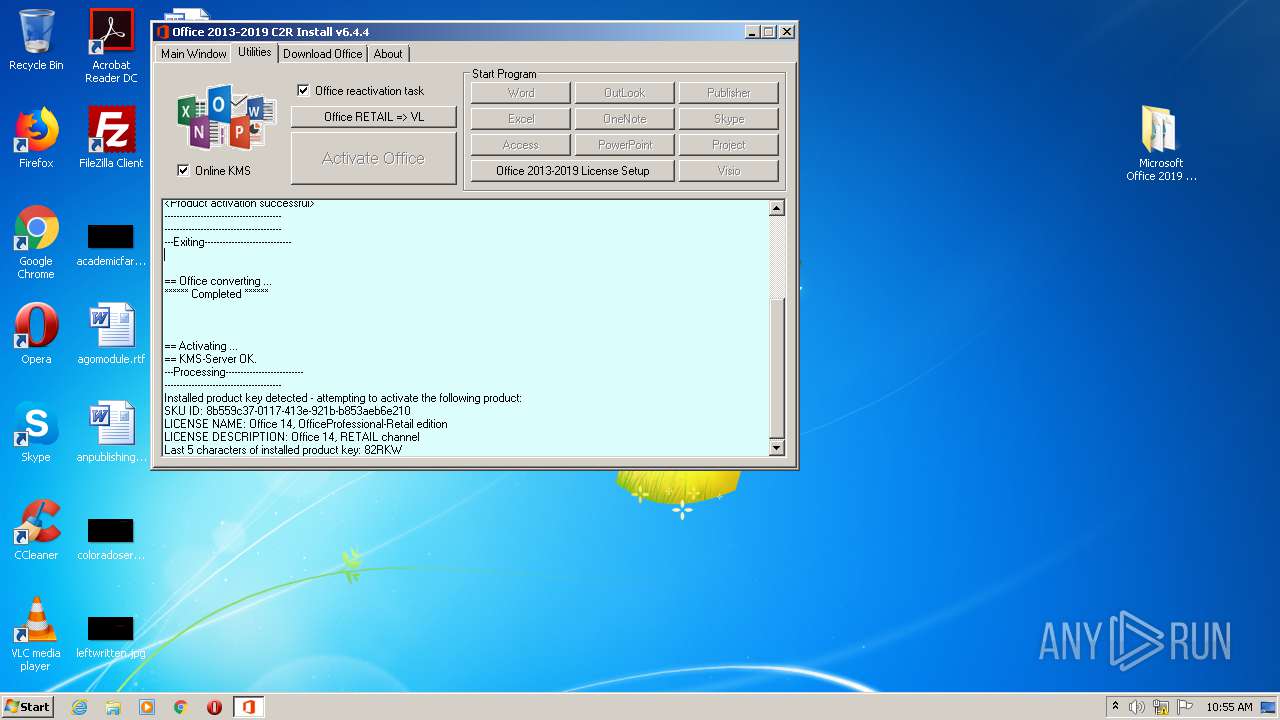Open agomodule.rtf document icon
Image resolution: width=1280 pixels, height=720 pixels.
[x=111, y=334]
